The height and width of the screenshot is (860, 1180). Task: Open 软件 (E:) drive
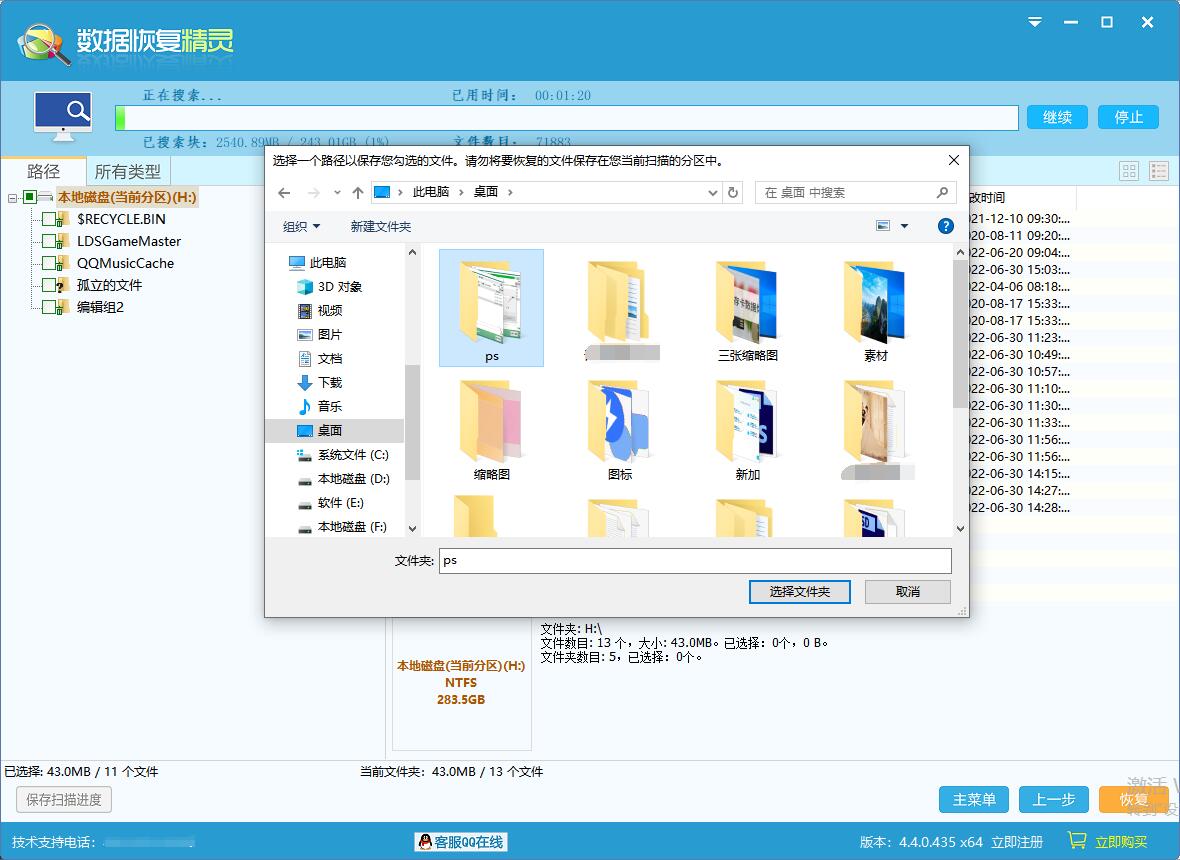[331, 503]
